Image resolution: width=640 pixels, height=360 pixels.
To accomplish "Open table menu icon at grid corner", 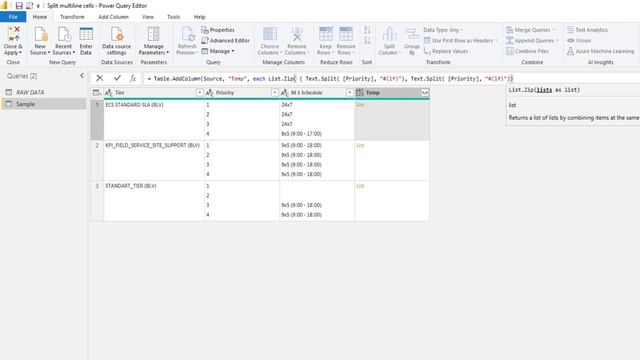I will [x=97, y=93].
